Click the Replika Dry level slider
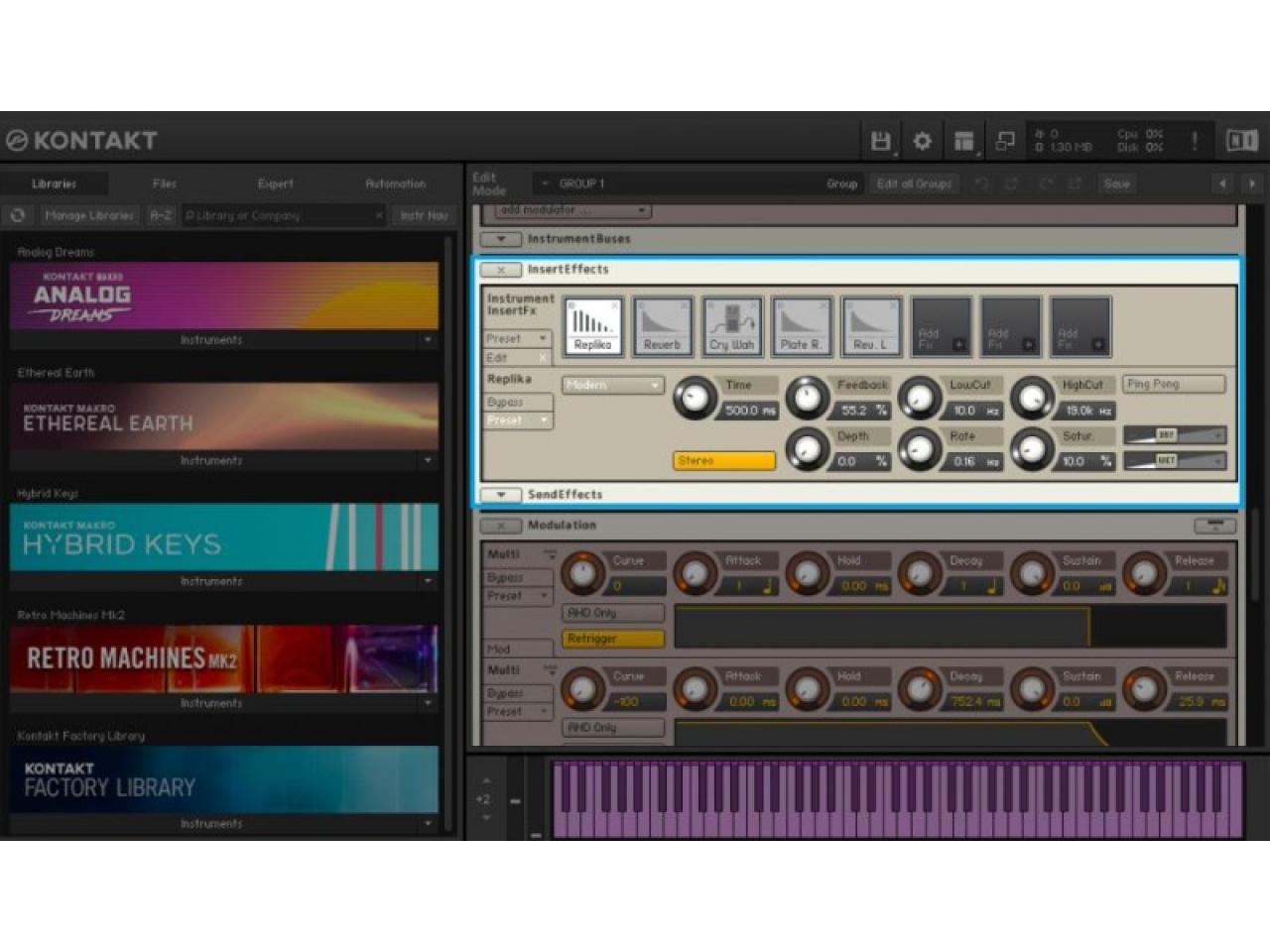The width and height of the screenshot is (1270, 952). (1175, 435)
